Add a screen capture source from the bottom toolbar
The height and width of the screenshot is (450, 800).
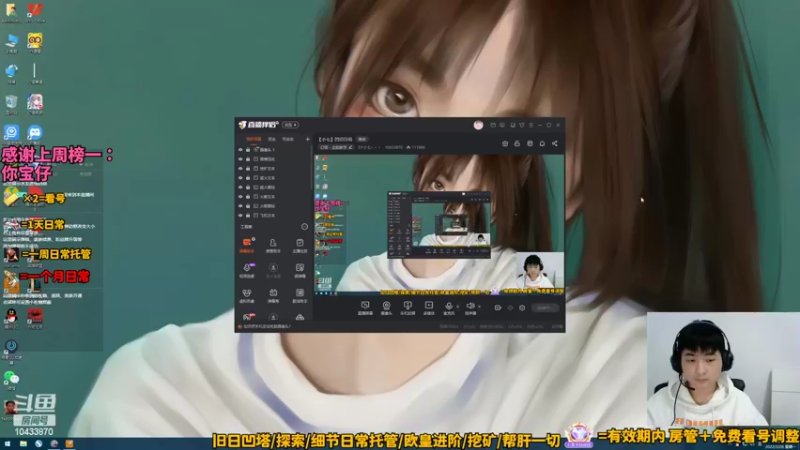365,307
